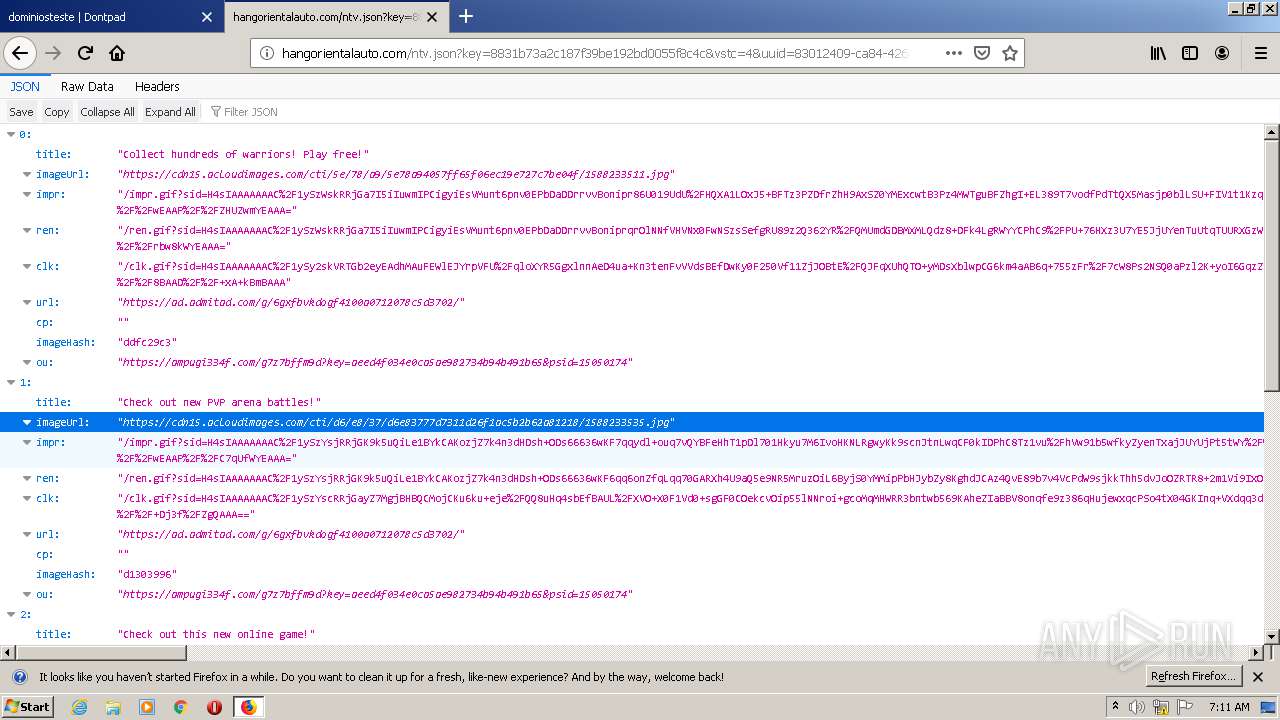Open the Start menu
This screenshot has height=720, width=1280.
(27, 707)
